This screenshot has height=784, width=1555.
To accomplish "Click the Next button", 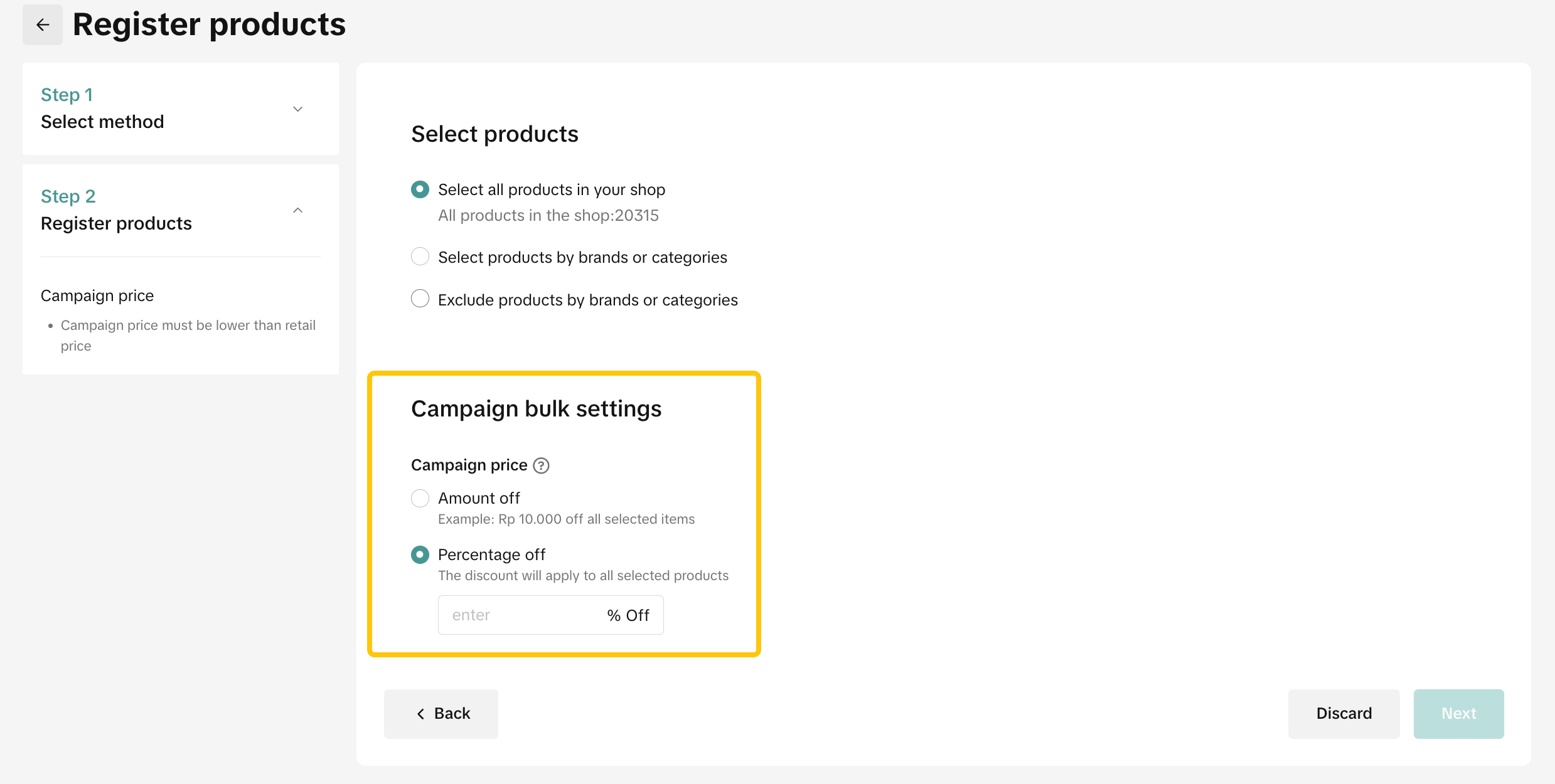I will coord(1458,714).
